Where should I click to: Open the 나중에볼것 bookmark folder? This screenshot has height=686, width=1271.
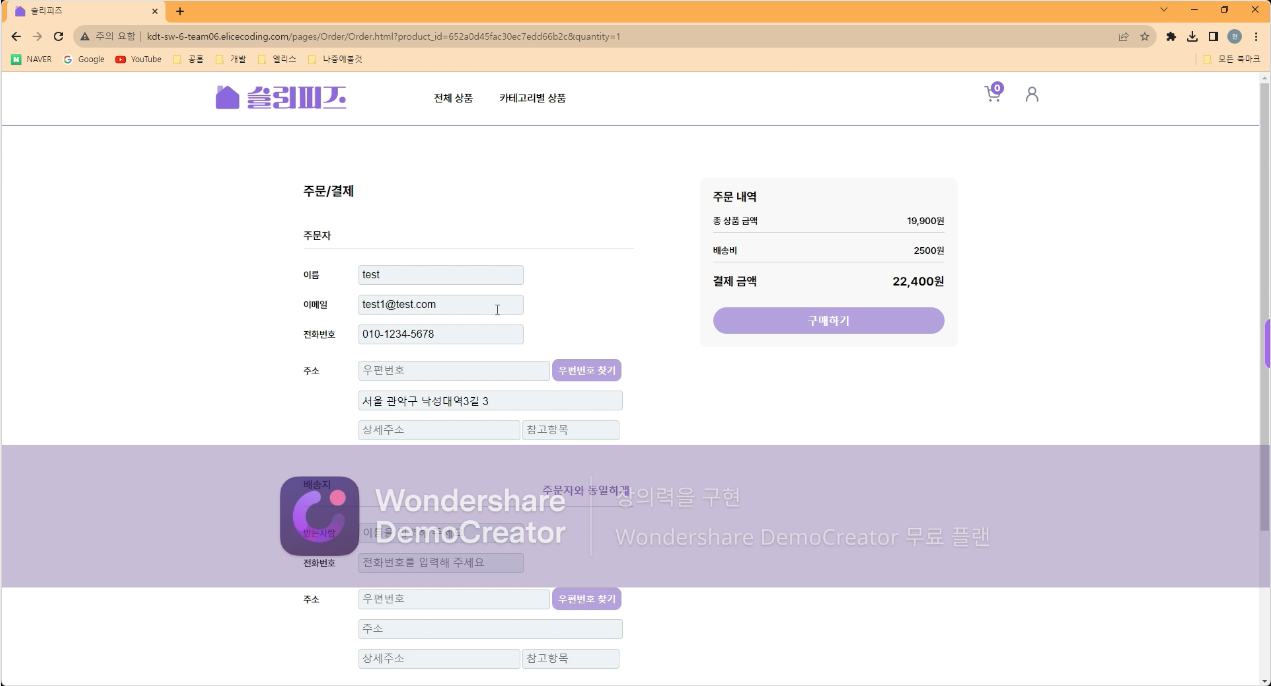pyautogui.click(x=335, y=59)
